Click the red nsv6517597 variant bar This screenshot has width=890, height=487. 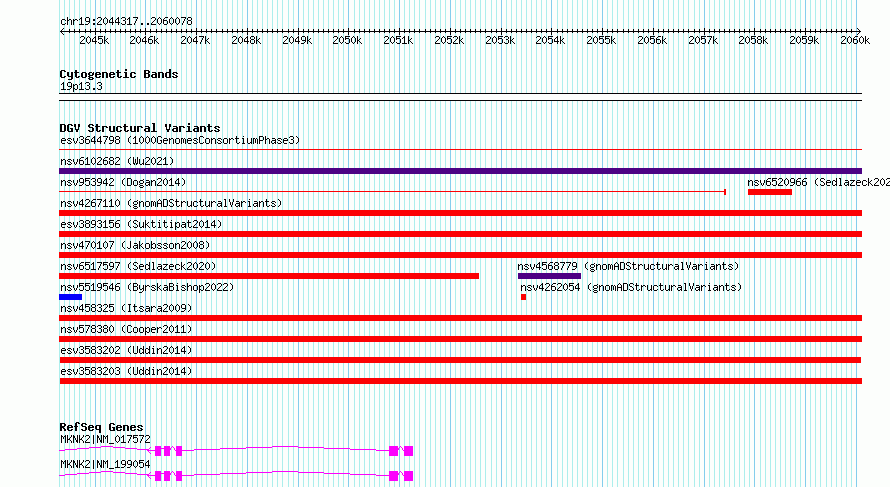click(269, 276)
